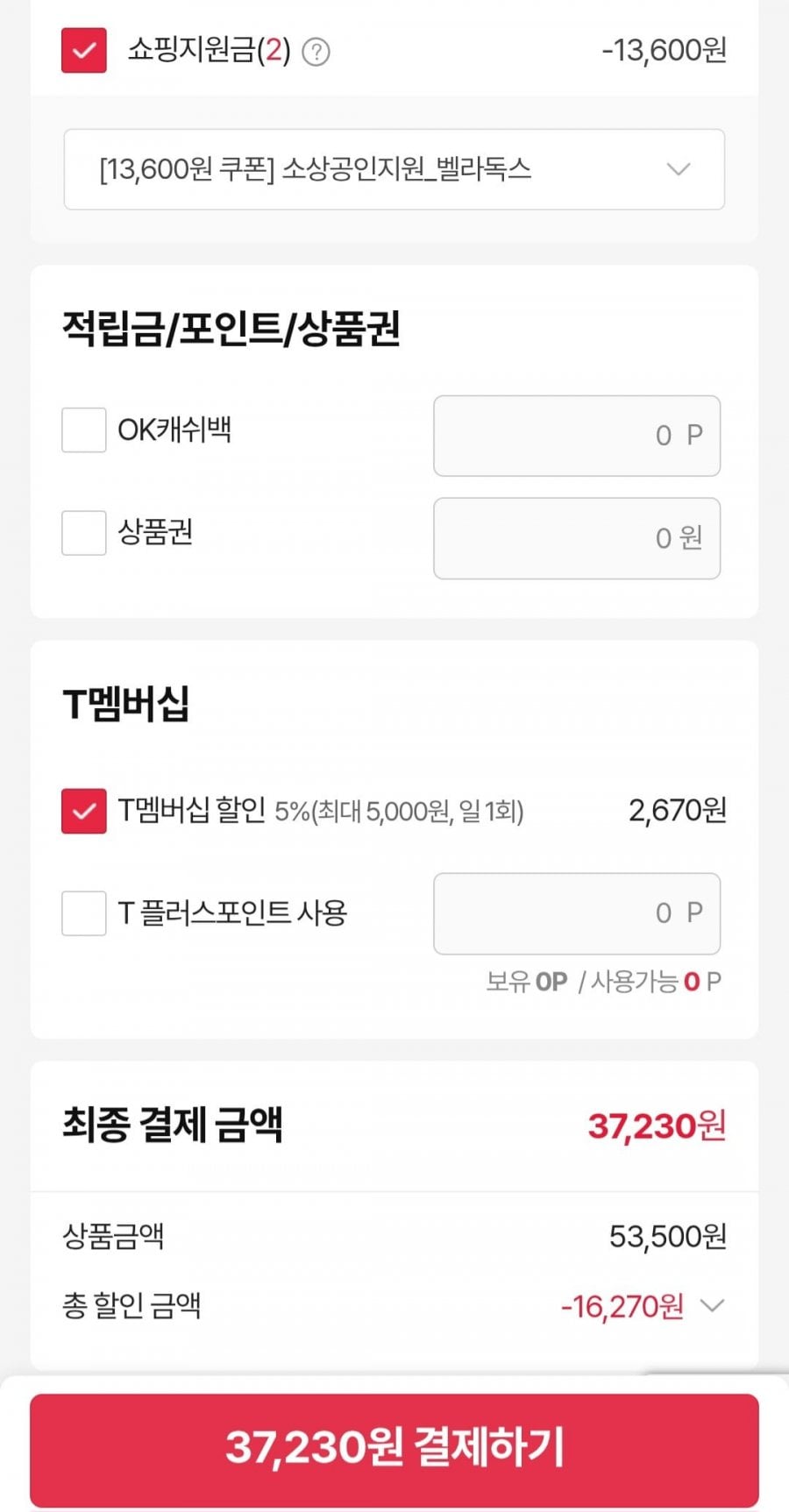Uncheck the 쇼핑지원금 checkbox
This screenshot has height=1512, width=789.
click(x=84, y=50)
